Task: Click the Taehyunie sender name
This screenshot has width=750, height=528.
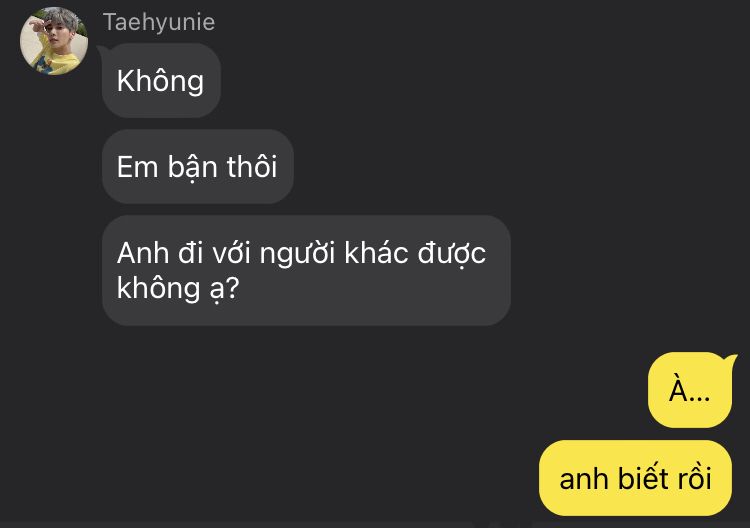Action: point(159,22)
